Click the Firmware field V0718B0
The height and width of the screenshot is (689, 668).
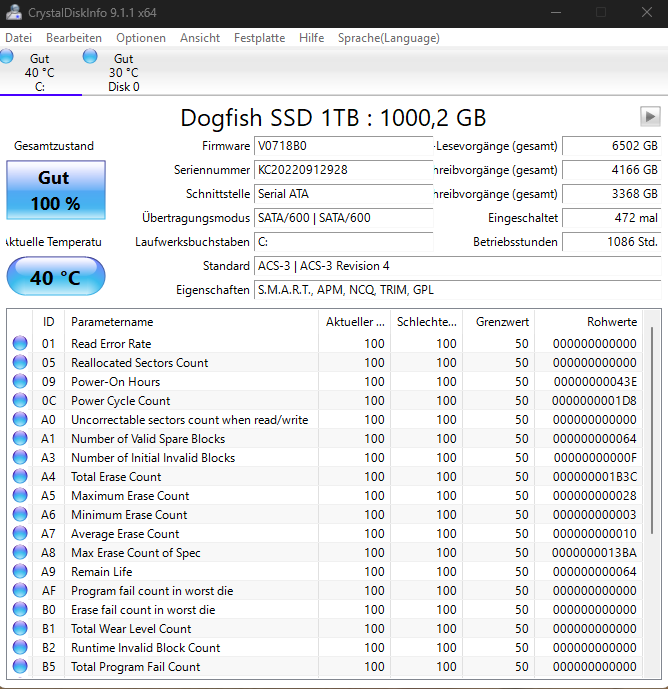343,145
